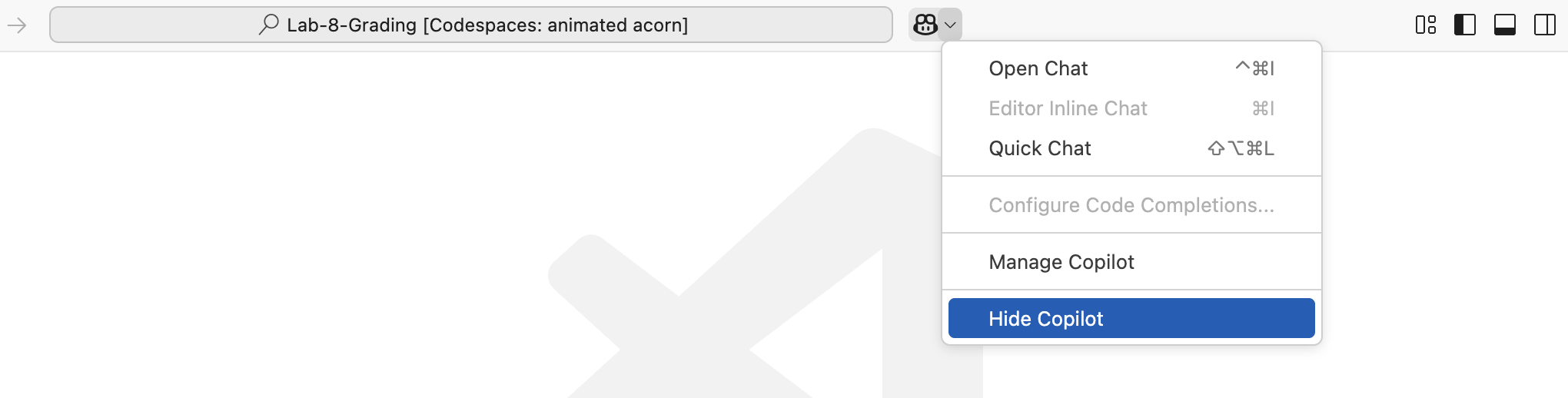Screen dimensions: 1568x398
Task: Click the Customize Layout icon
Action: click(x=1426, y=25)
